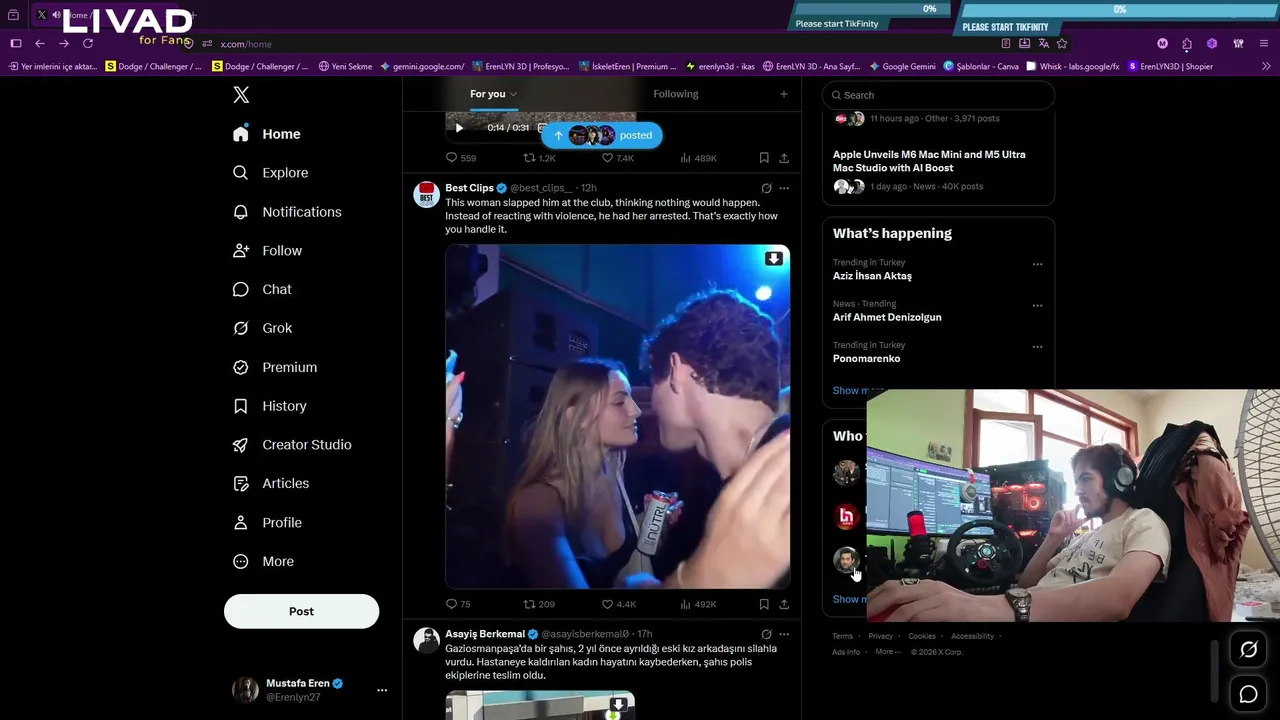The image size is (1280, 720).
Task: Open more options on Best Clips post
Action: [784, 188]
